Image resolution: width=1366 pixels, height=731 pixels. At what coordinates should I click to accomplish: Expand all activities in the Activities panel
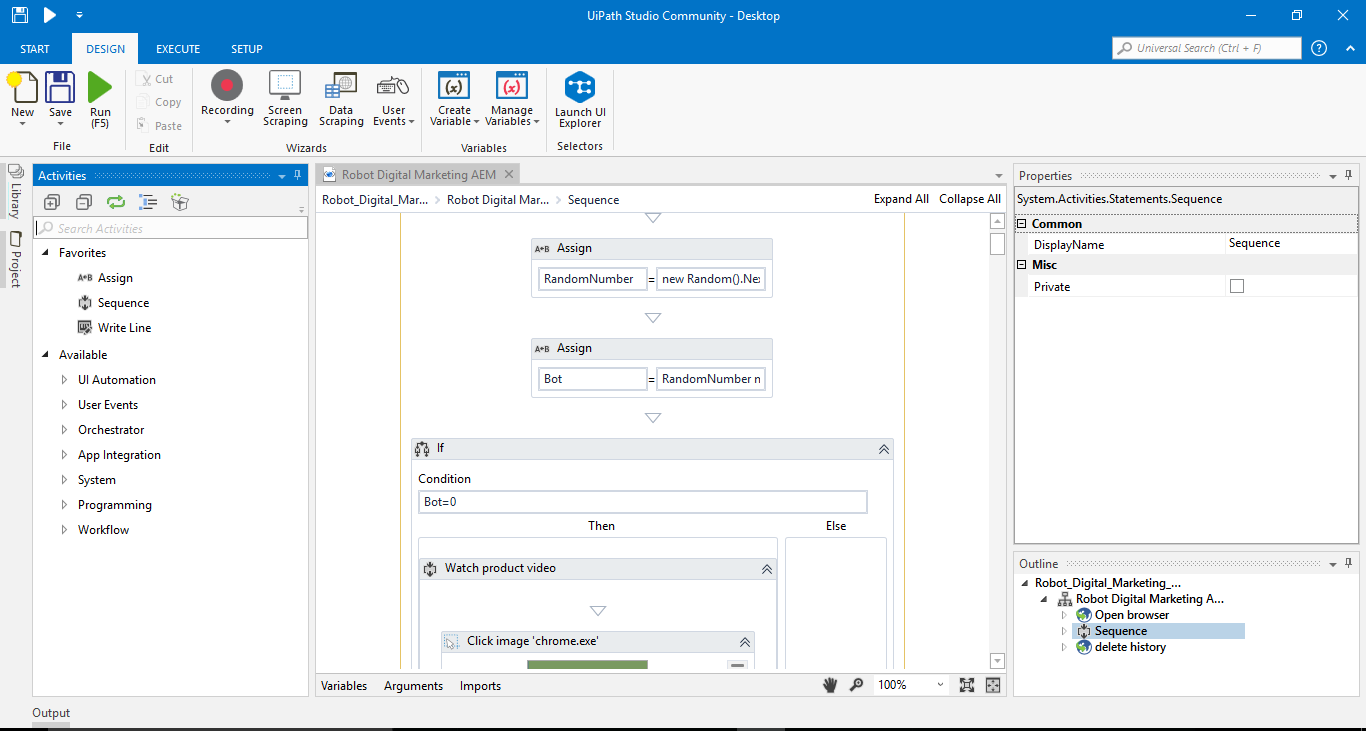click(x=52, y=202)
